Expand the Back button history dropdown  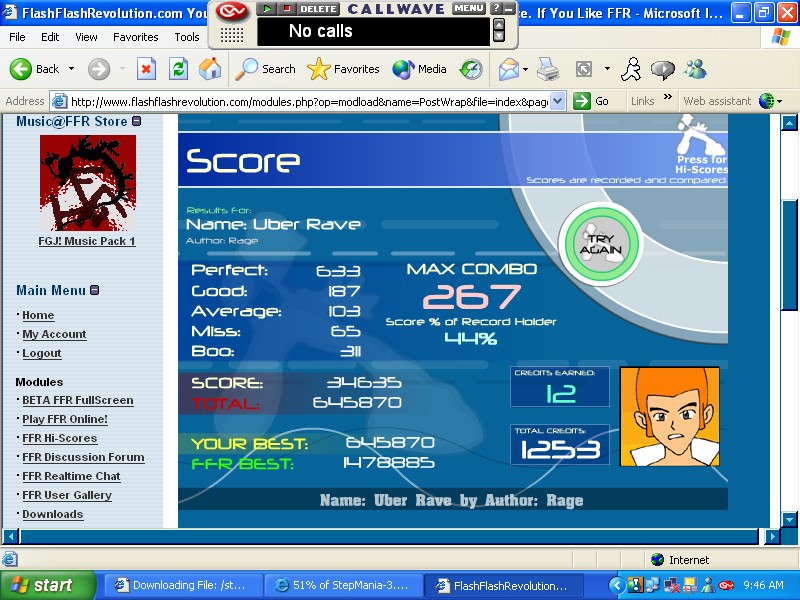(x=71, y=68)
